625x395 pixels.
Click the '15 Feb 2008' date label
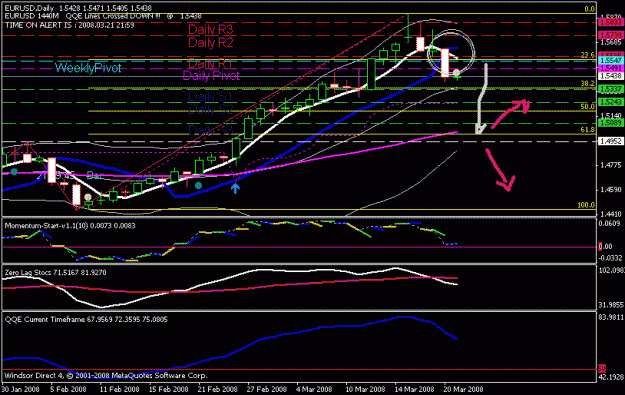[x=168, y=389]
